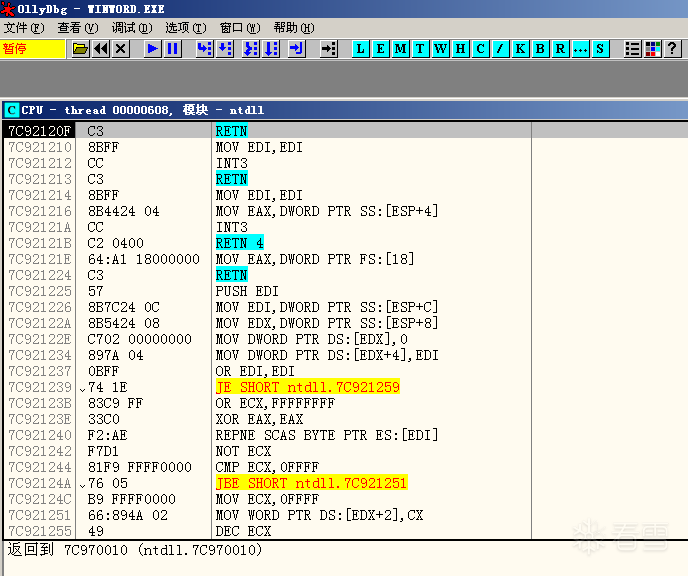
Task: Open the 帮助(H) menu
Action: 294,28
